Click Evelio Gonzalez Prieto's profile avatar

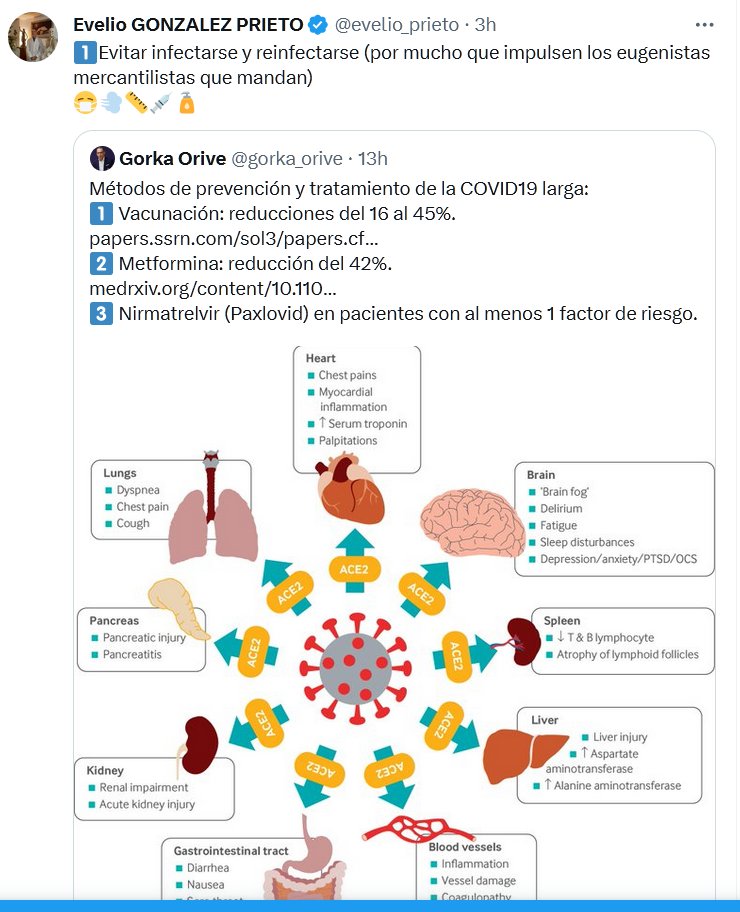[31, 37]
